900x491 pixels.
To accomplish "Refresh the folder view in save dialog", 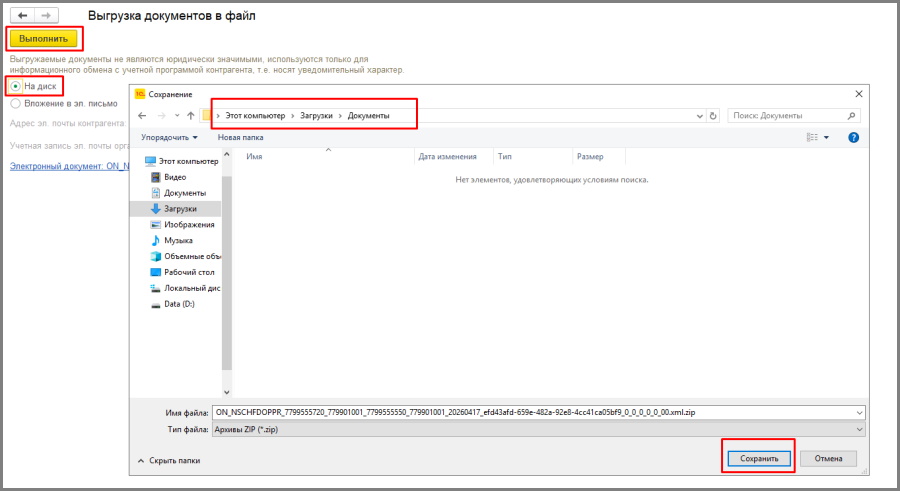I will 713,116.
